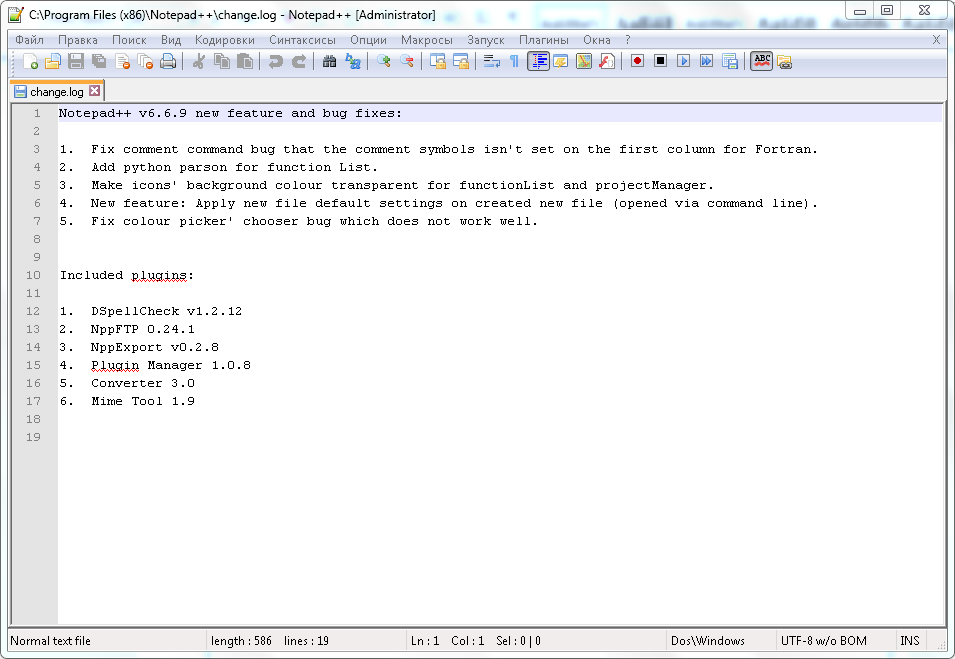
Task: Open the Replace dialog icon
Action: click(353, 62)
